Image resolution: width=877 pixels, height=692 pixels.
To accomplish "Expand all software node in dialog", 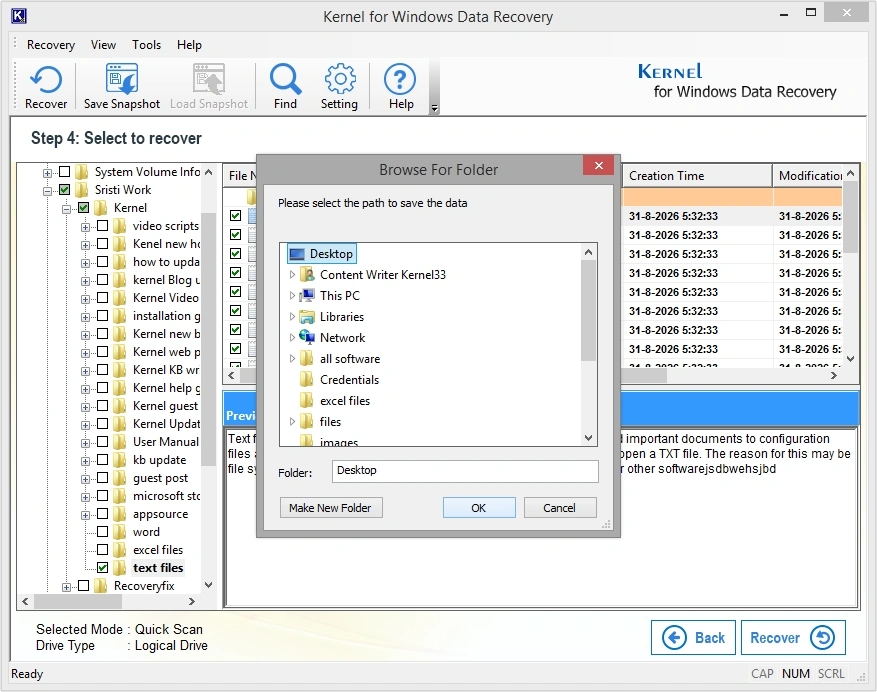I will [292, 359].
